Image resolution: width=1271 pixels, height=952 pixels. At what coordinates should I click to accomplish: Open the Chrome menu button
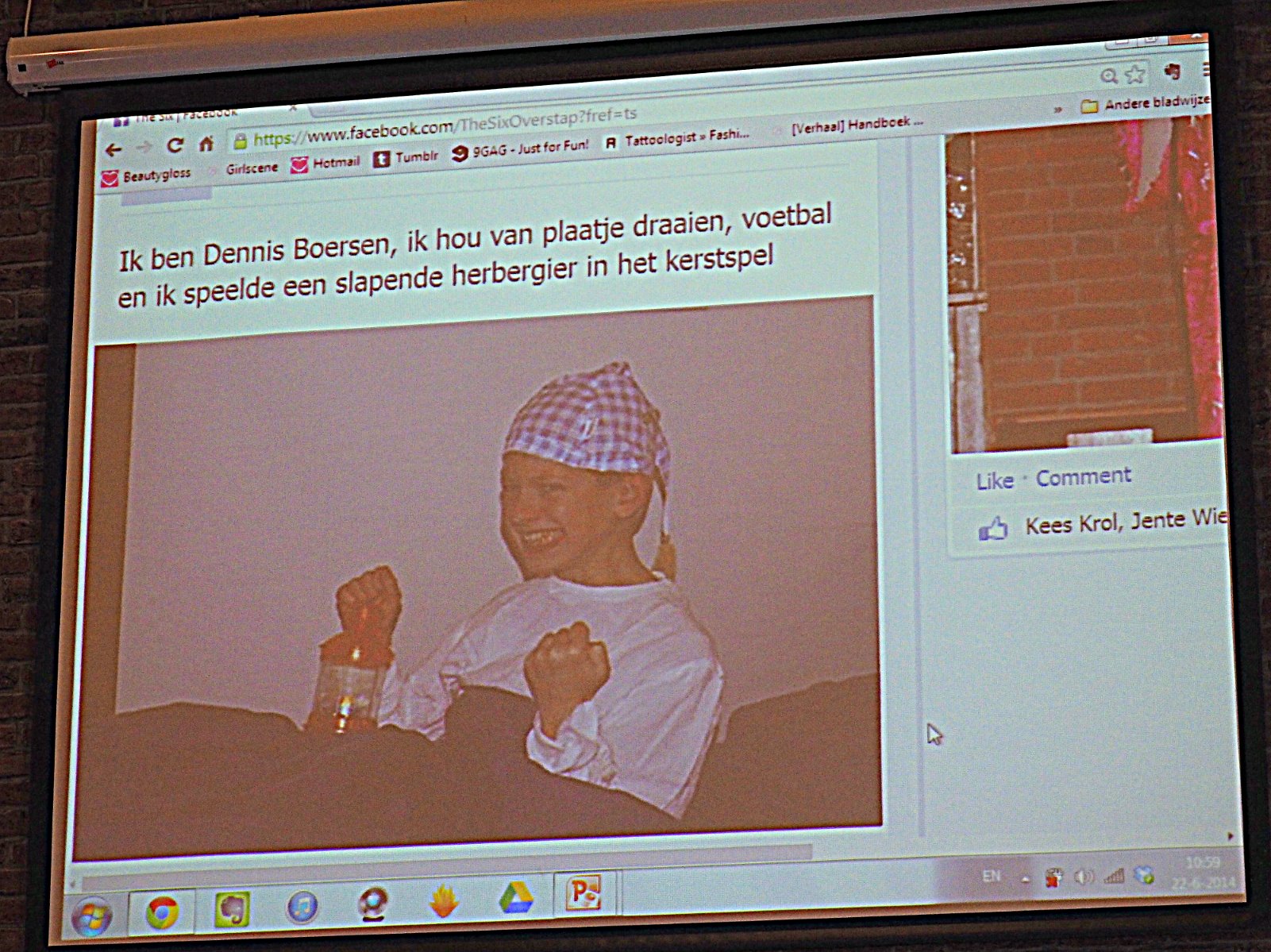click(x=1206, y=70)
